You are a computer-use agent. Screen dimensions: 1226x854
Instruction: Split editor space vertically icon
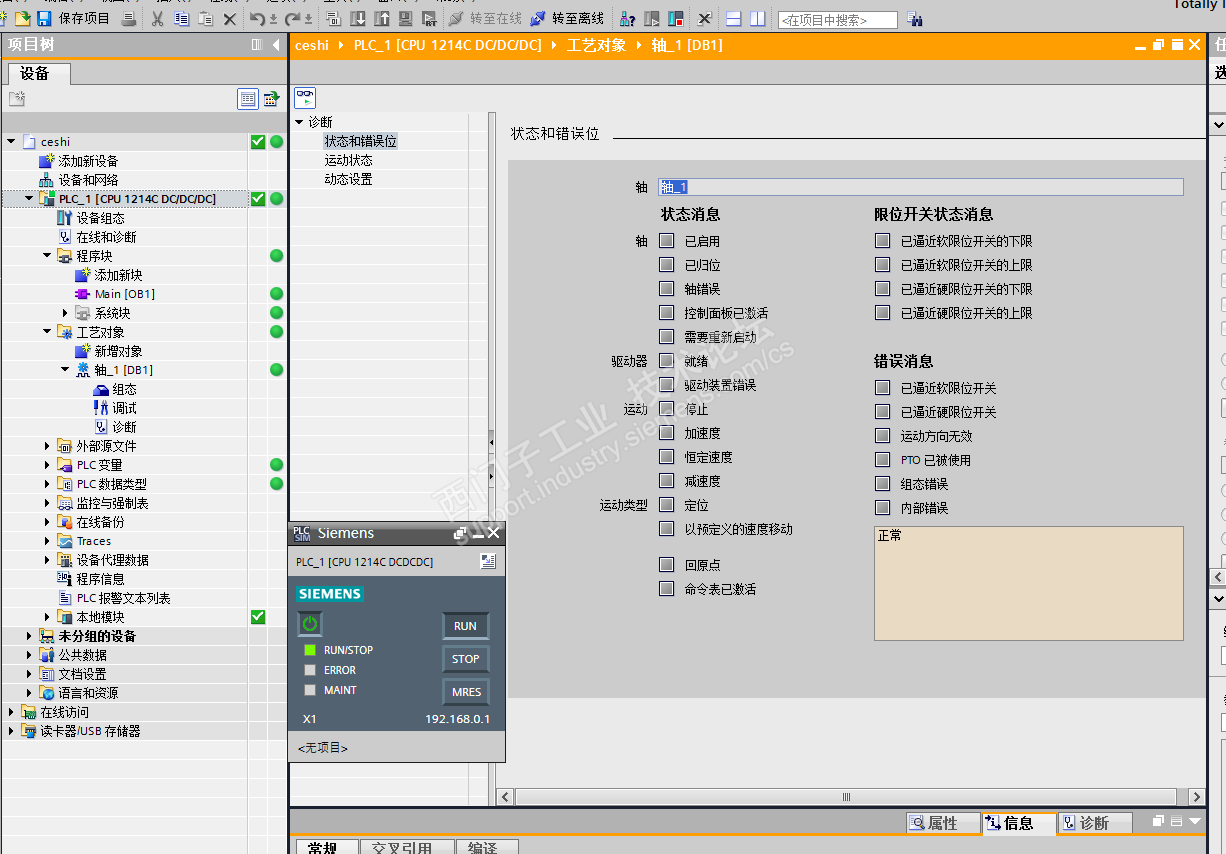pyautogui.click(x=758, y=19)
